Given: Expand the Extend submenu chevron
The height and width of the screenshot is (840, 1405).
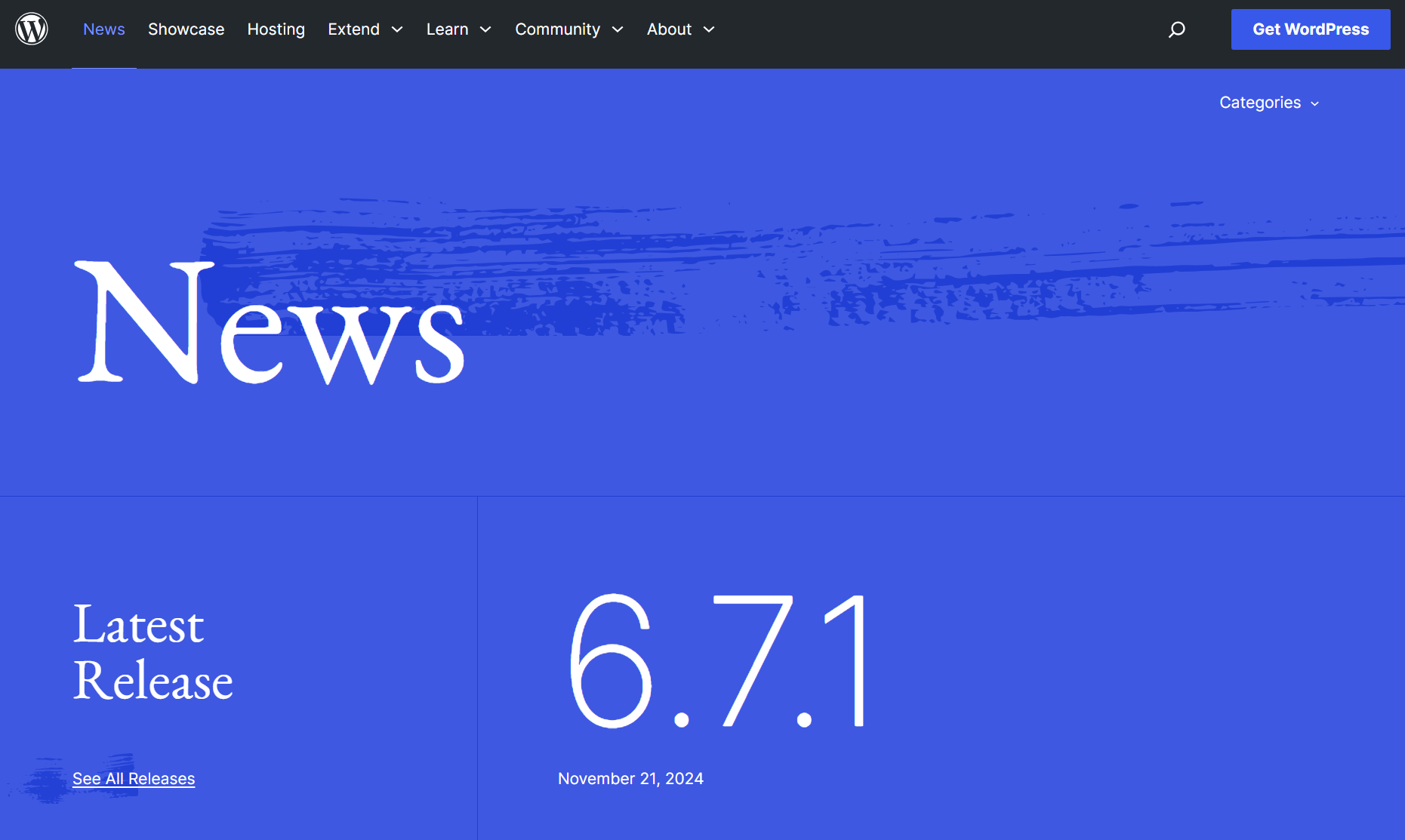Looking at the screenshot, I should click(397, 29).
